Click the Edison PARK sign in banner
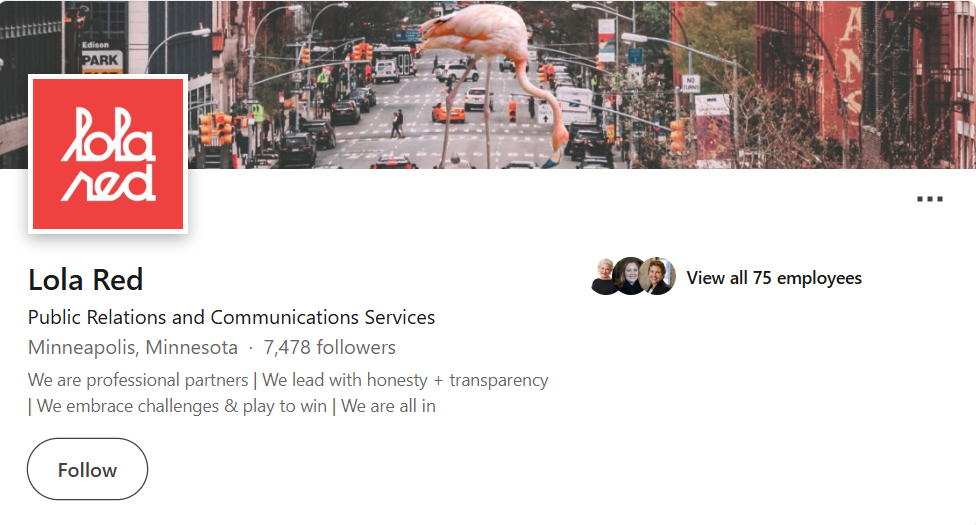The image size is (976, 525). 101,56
